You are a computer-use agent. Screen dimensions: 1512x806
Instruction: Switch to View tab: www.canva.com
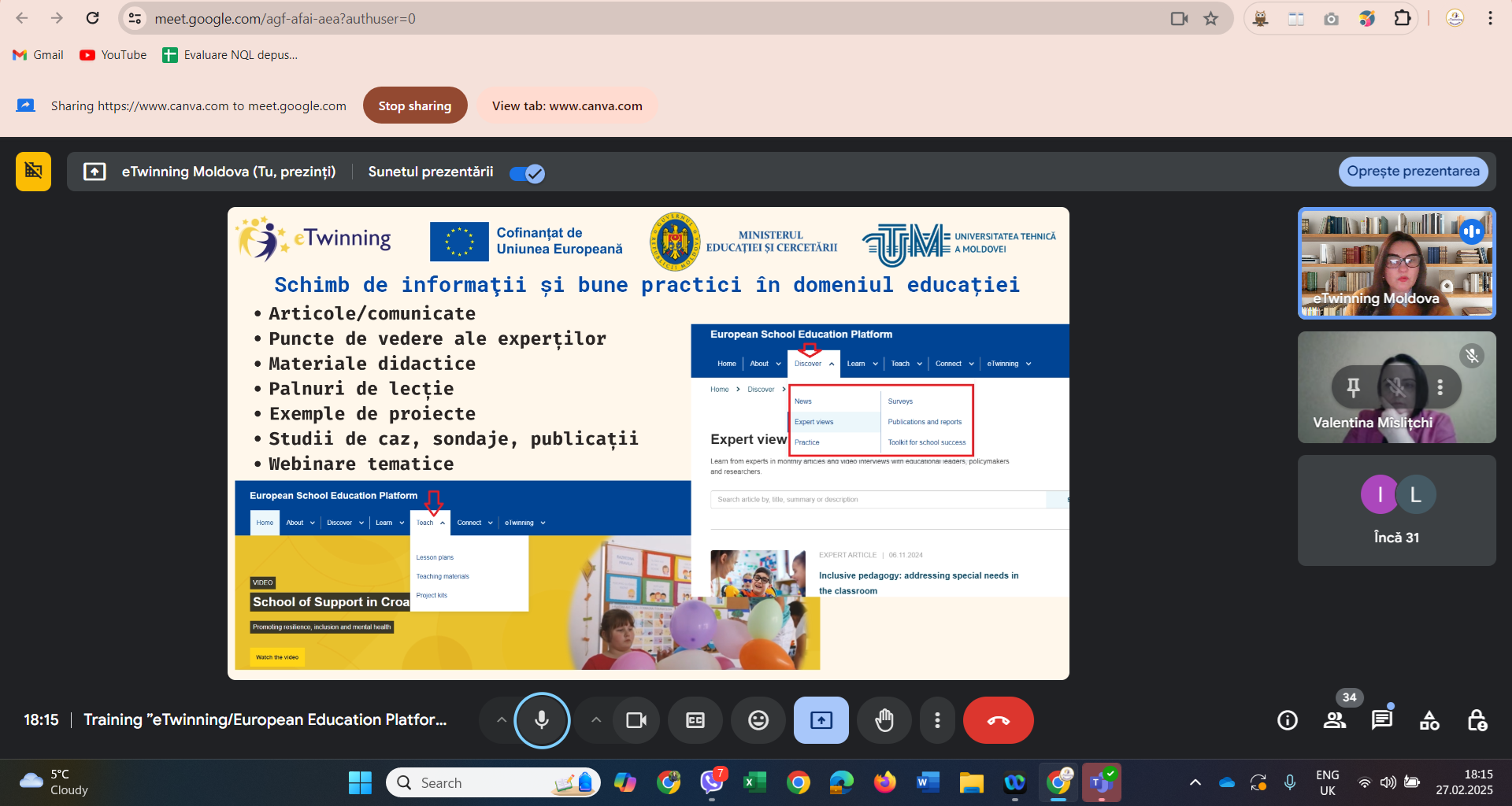(567, 105)
